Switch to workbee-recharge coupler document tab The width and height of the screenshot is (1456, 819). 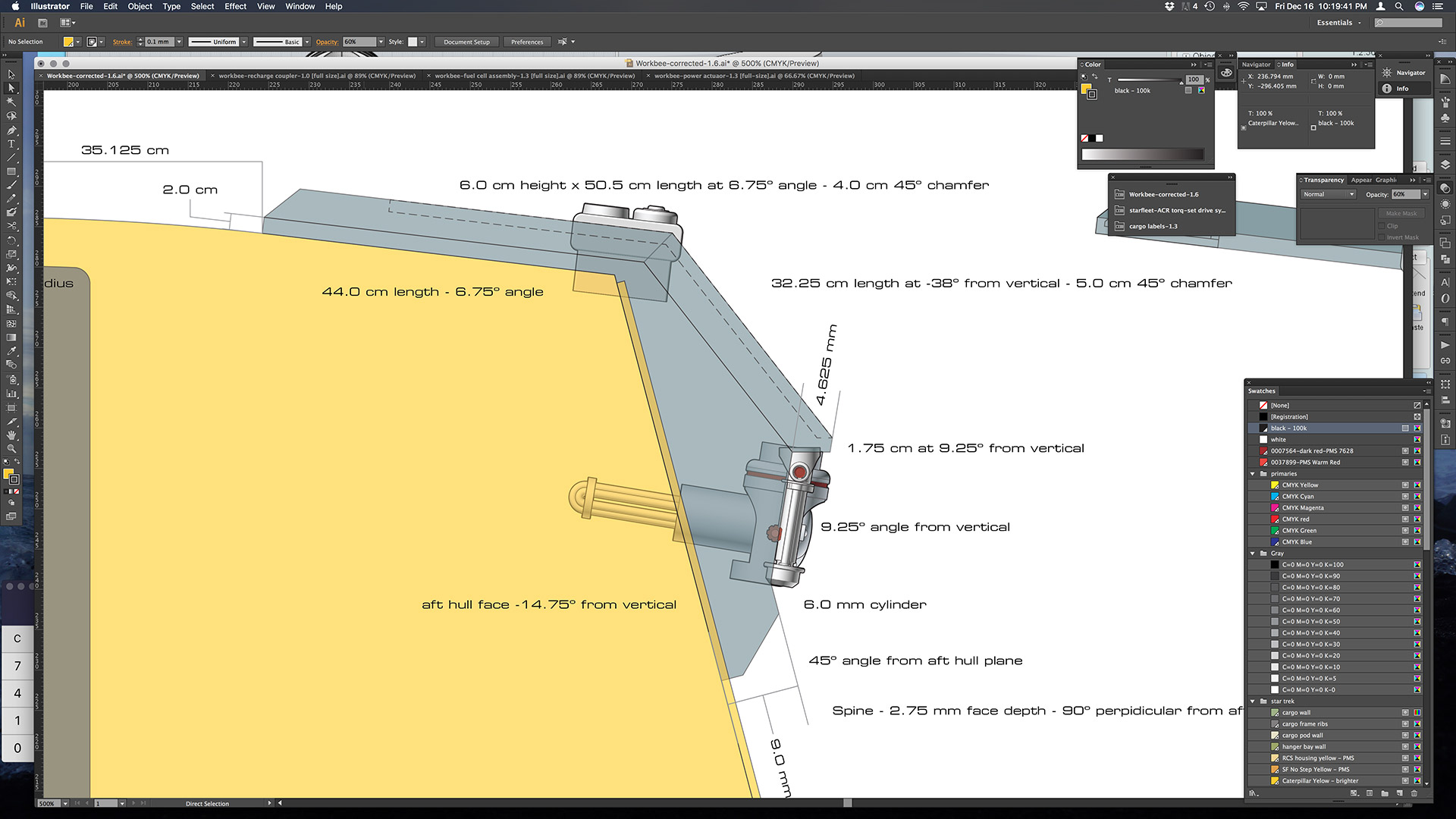click(x=316, y=76)
